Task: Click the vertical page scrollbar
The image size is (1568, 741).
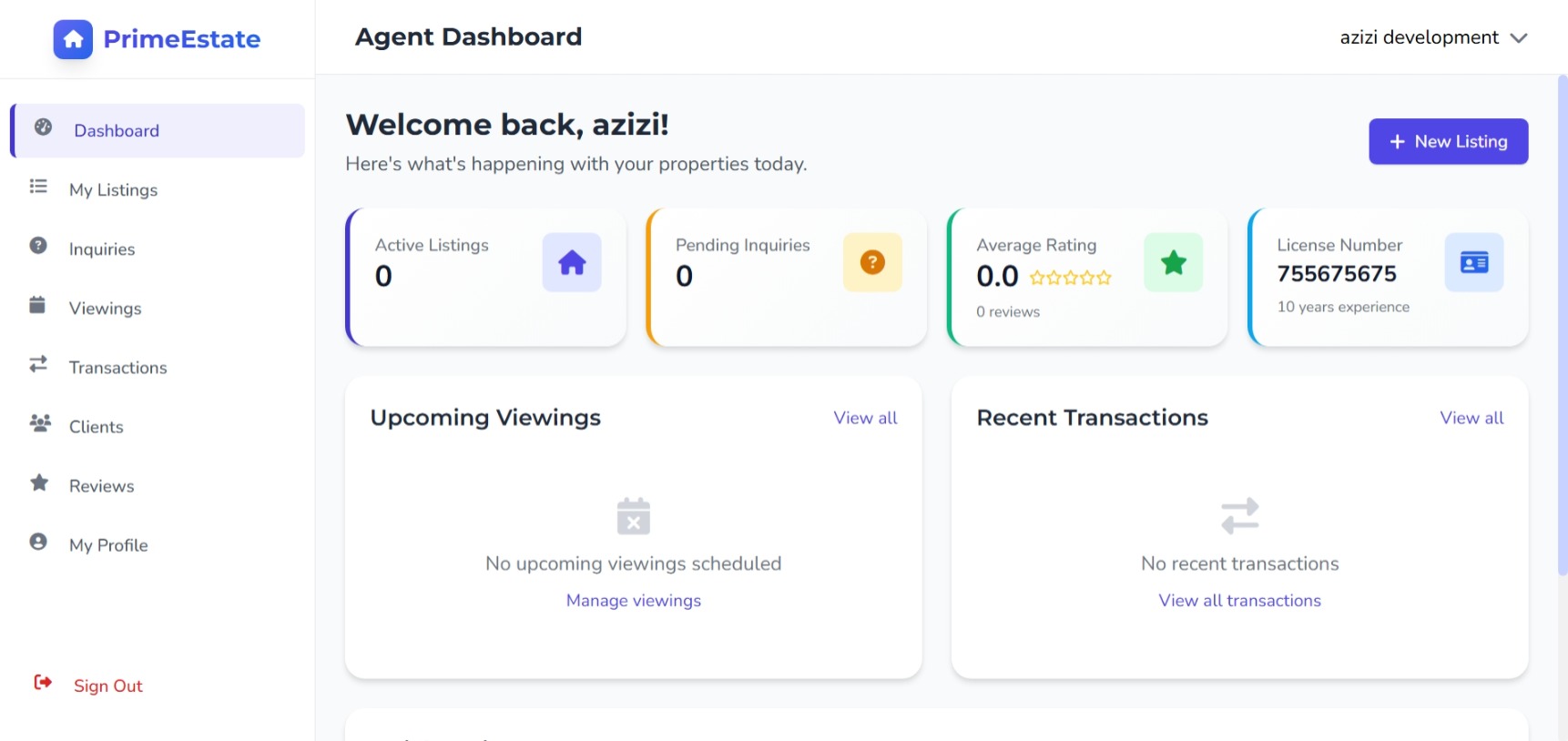Action: (x=1563, y=326)
